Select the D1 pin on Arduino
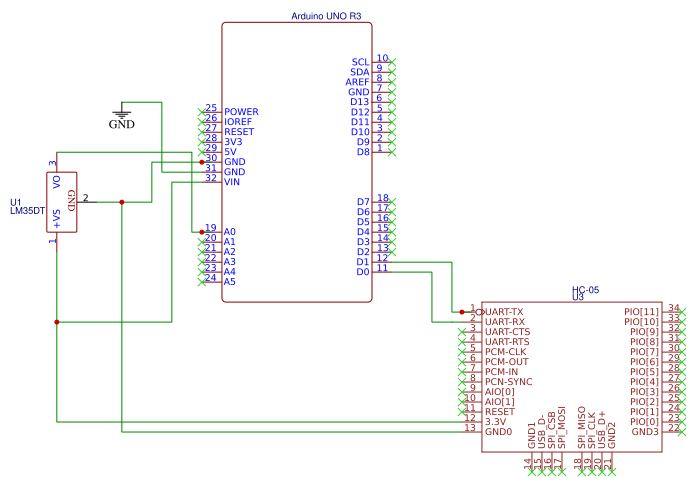The width and height of the screenshot is (696, 486). 363,262
